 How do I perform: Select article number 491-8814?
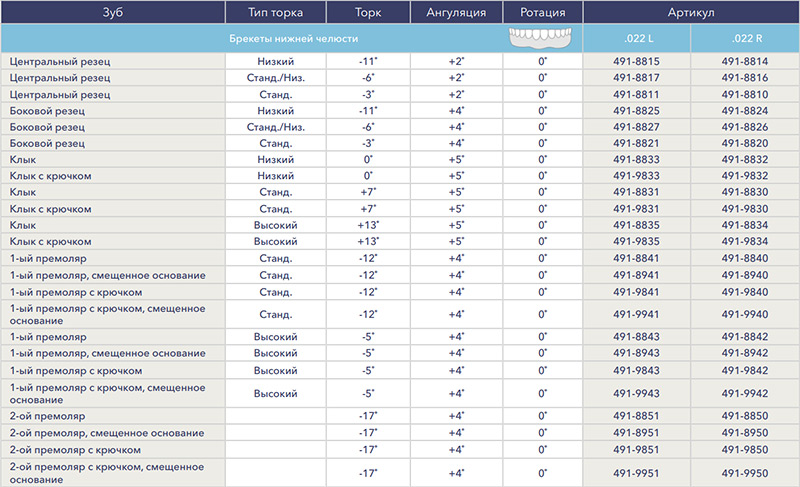(x=745, y=61)
